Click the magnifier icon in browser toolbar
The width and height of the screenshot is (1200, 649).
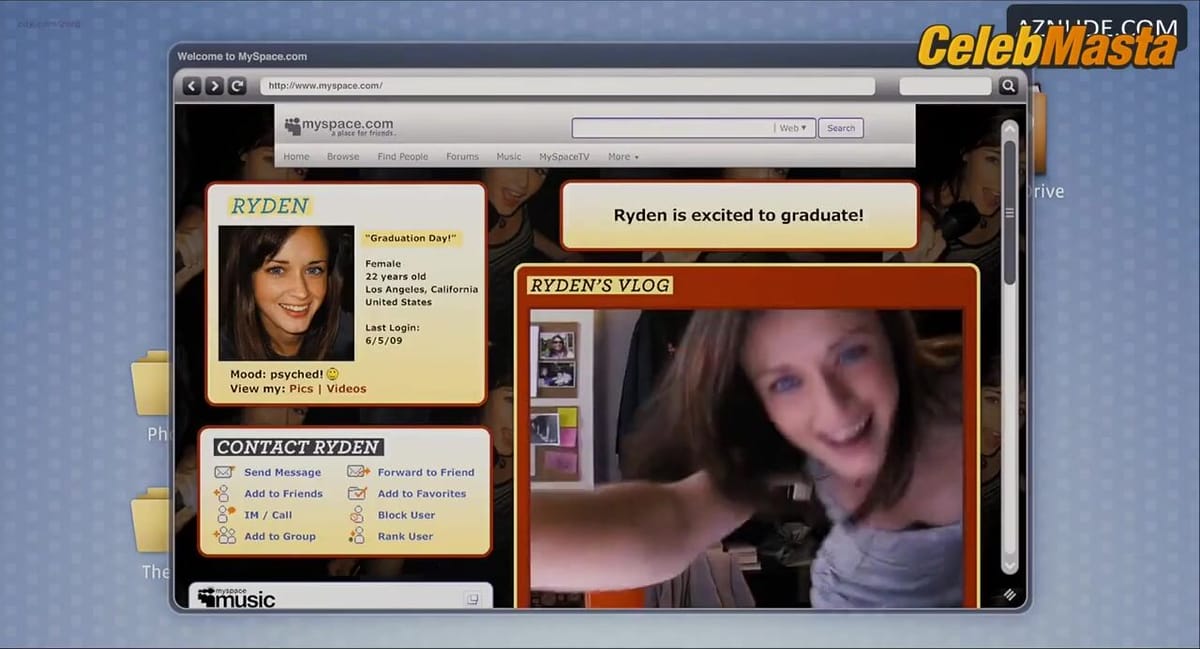pyautogui.click(x=1009, y=86)
